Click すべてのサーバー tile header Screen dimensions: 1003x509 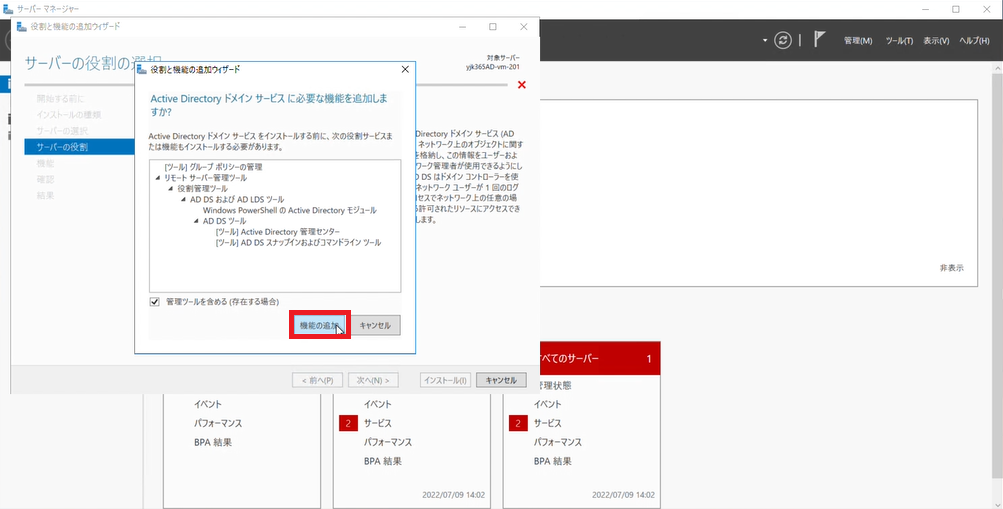[x=600, y=358]
